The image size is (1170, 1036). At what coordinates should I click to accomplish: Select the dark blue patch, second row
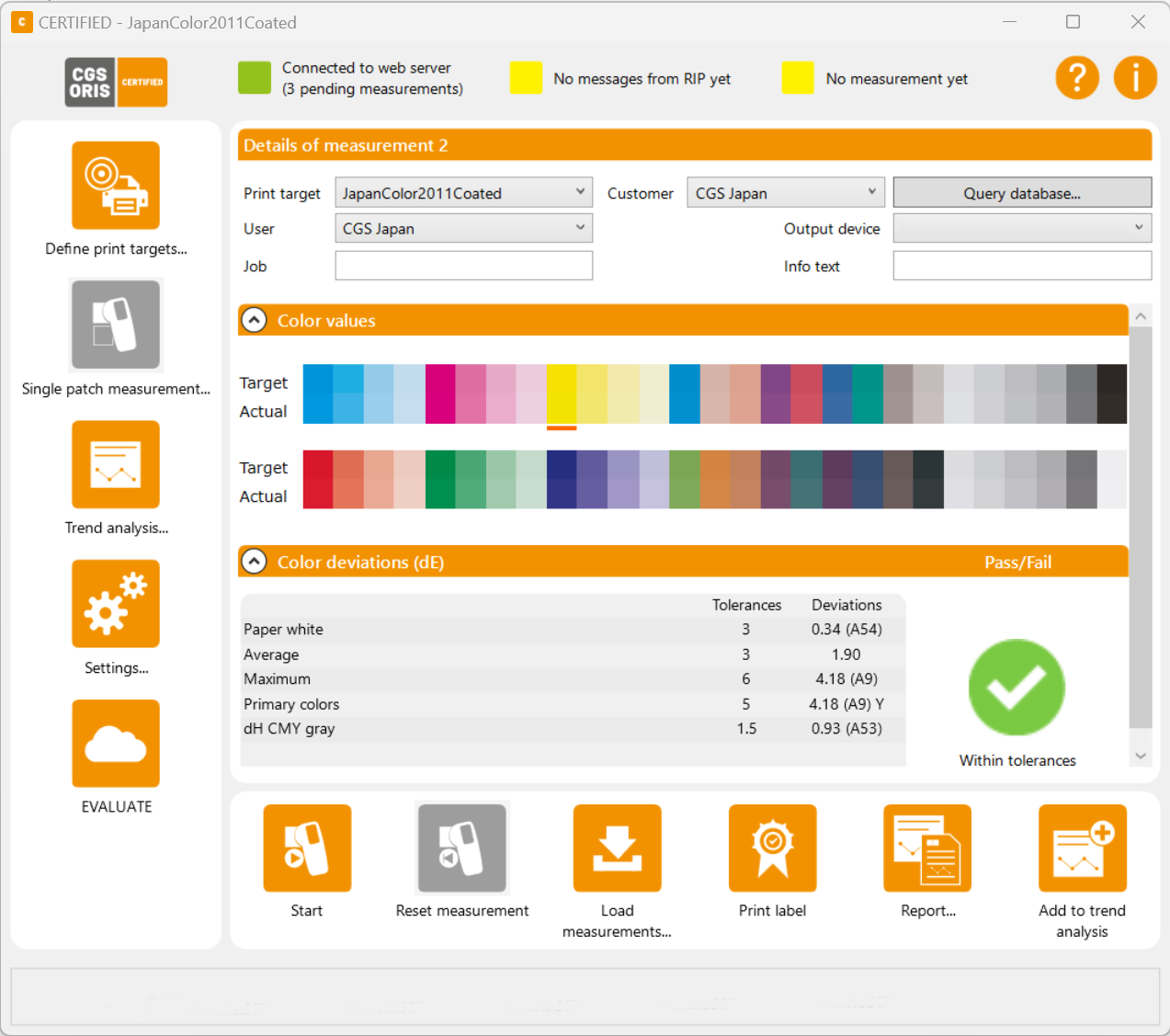click(x=562, y=480)
